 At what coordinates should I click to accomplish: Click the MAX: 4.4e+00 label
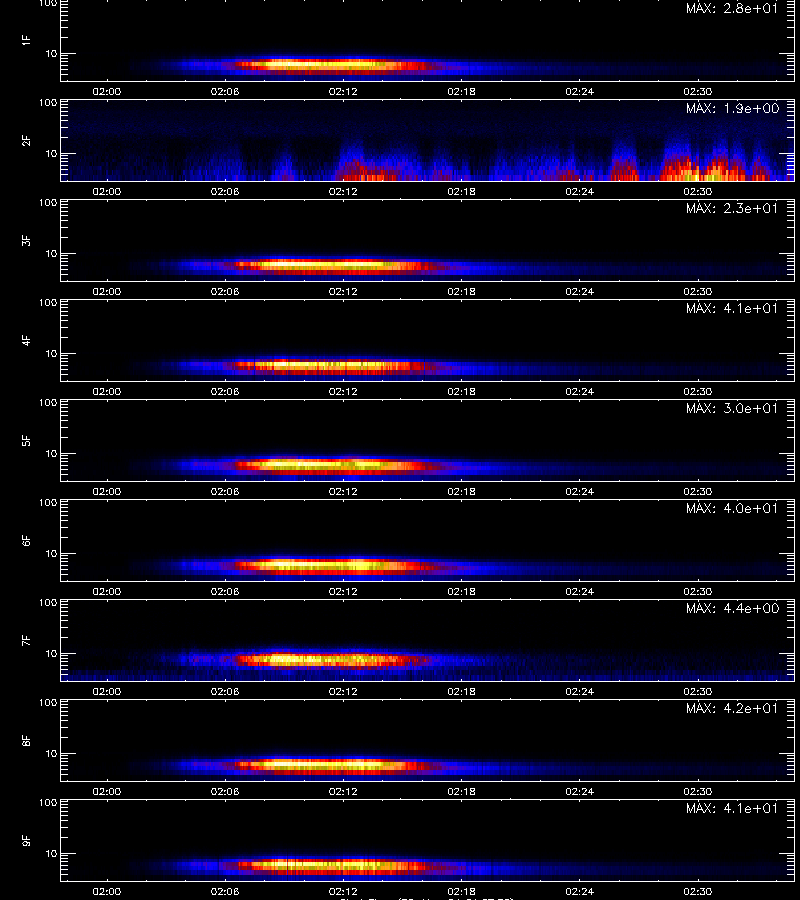(x=732, y=608)
